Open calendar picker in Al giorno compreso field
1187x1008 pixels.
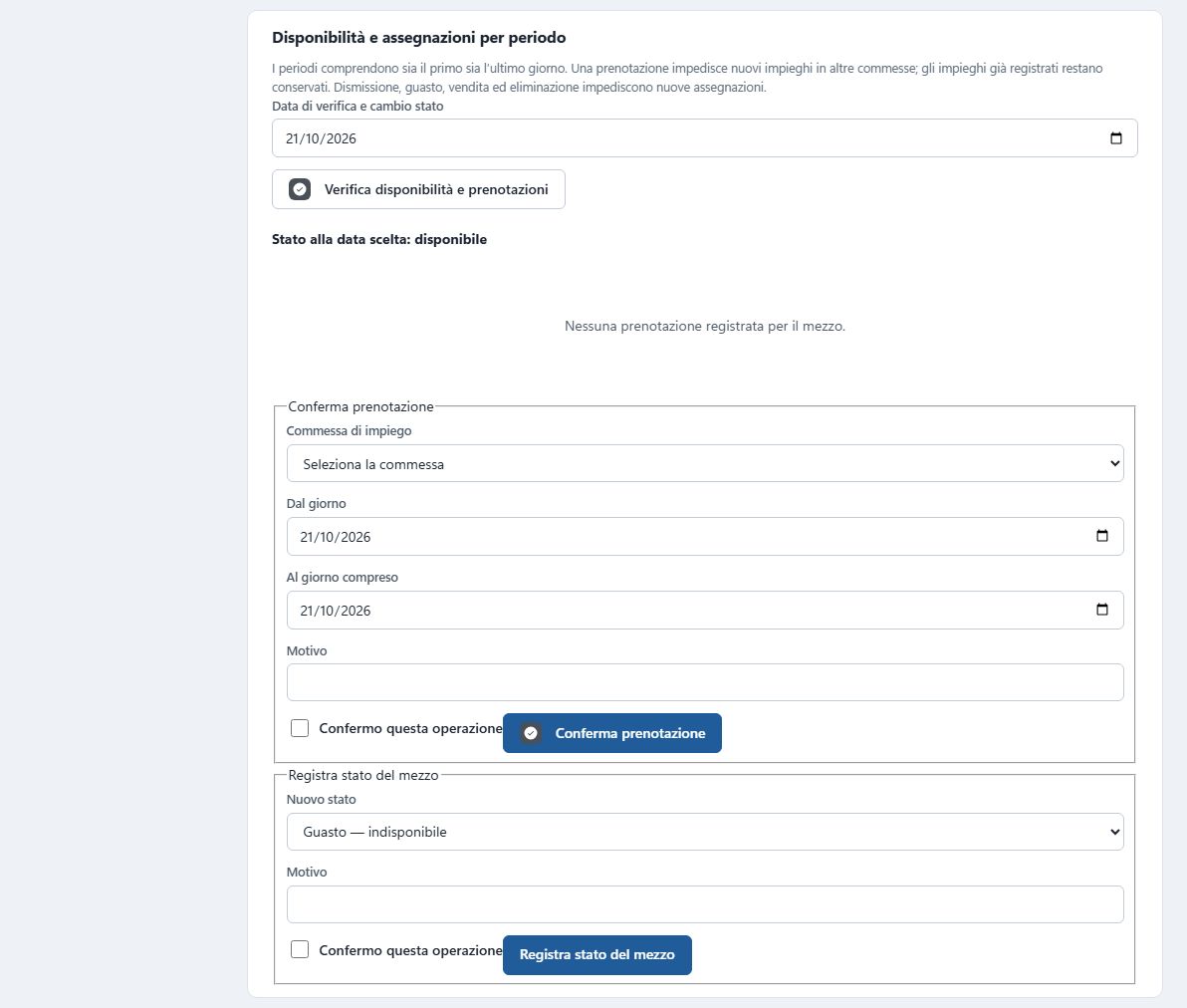tap(1101, 609)
